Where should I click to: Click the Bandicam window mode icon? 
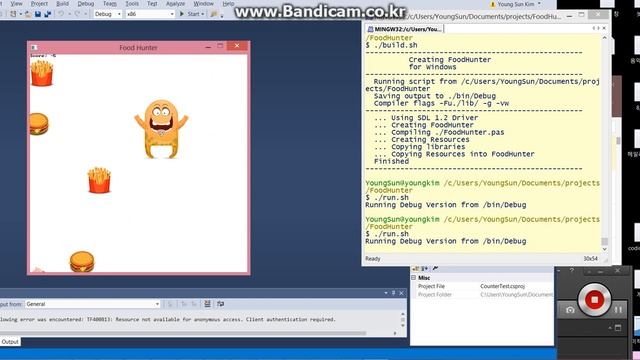coord(618,328)
